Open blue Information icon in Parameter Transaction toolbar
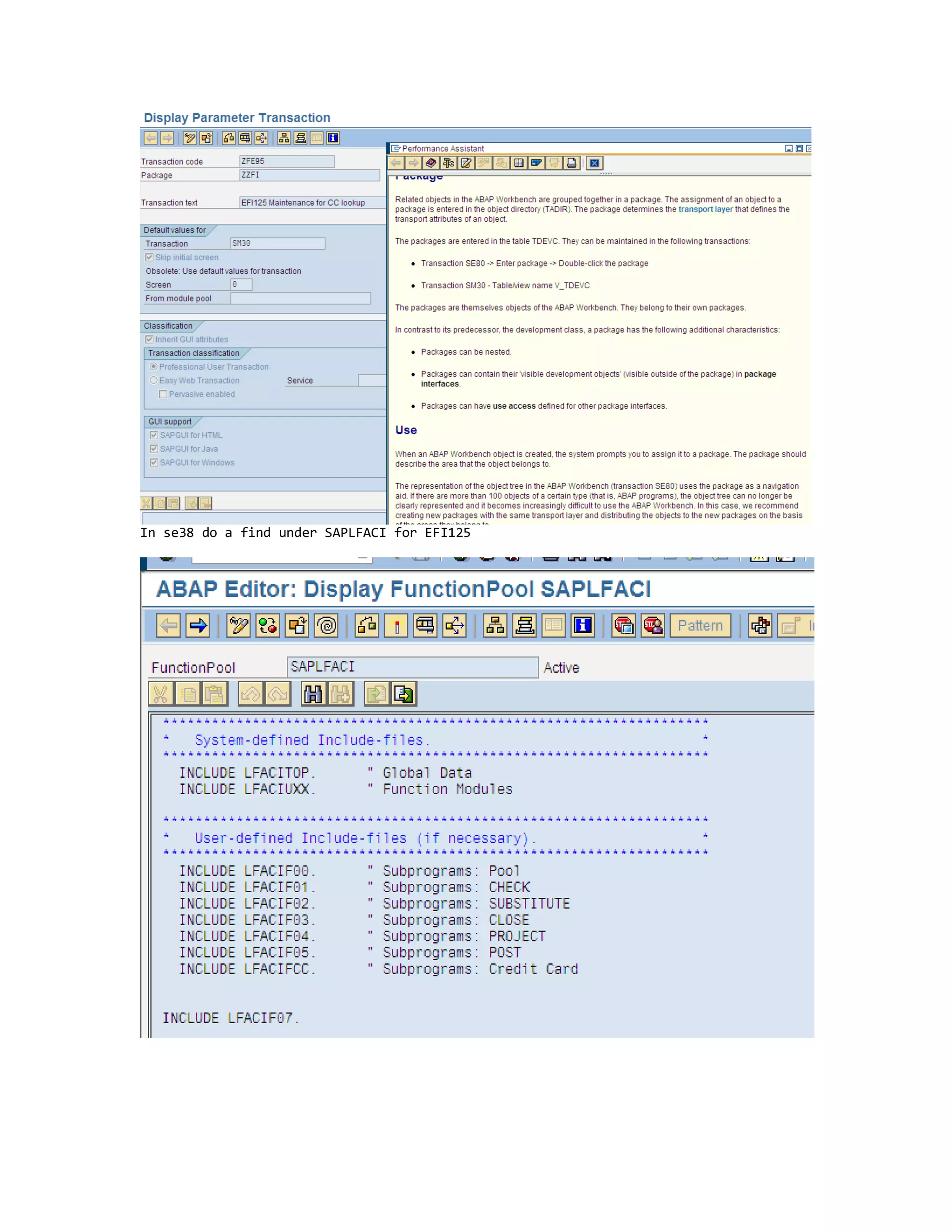The image size is (952, 1232). click(333, 138)
